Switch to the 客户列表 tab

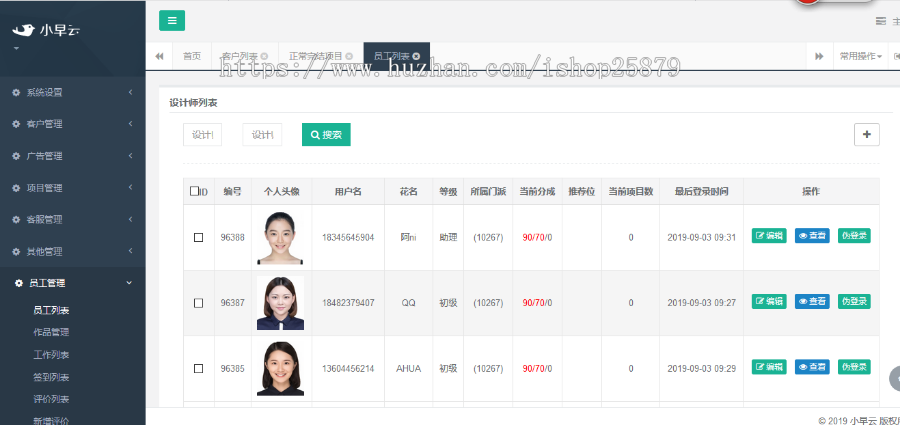[240, 56]
